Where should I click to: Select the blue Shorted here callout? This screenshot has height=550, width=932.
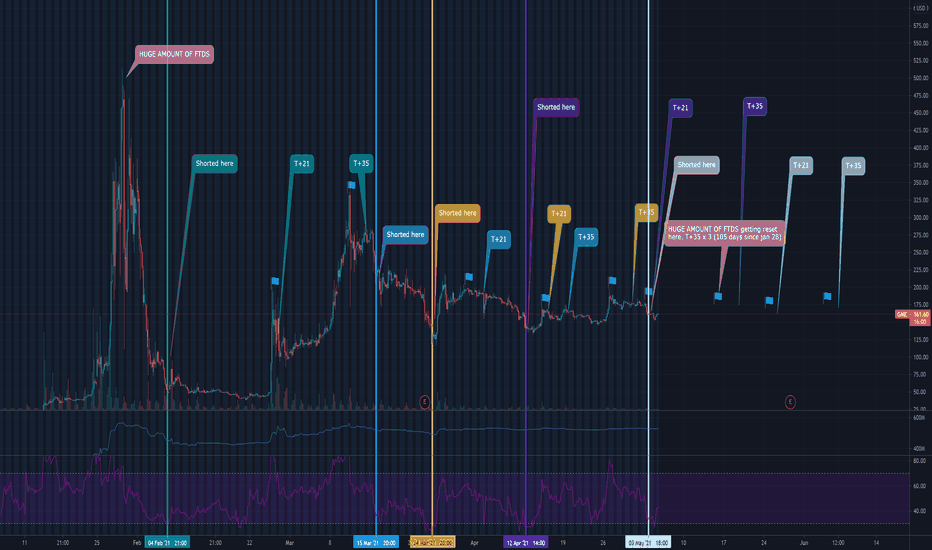tap(405, 235)
